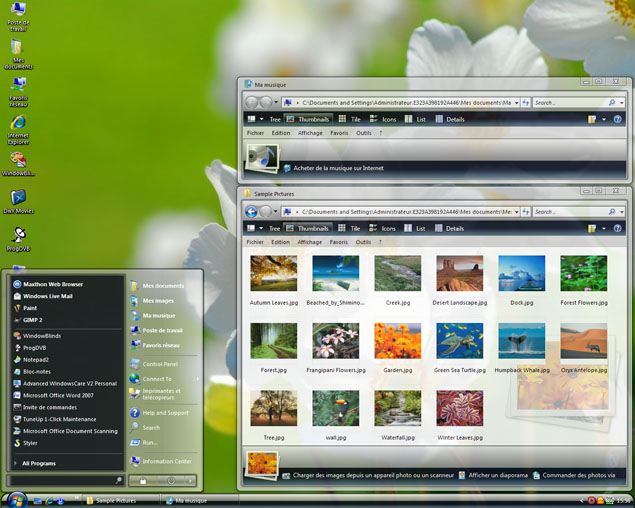Viewport: 635px width, 508px height.
Task: Click help icon in Sample Pictures toolbar
Action: tap(617, 228)
